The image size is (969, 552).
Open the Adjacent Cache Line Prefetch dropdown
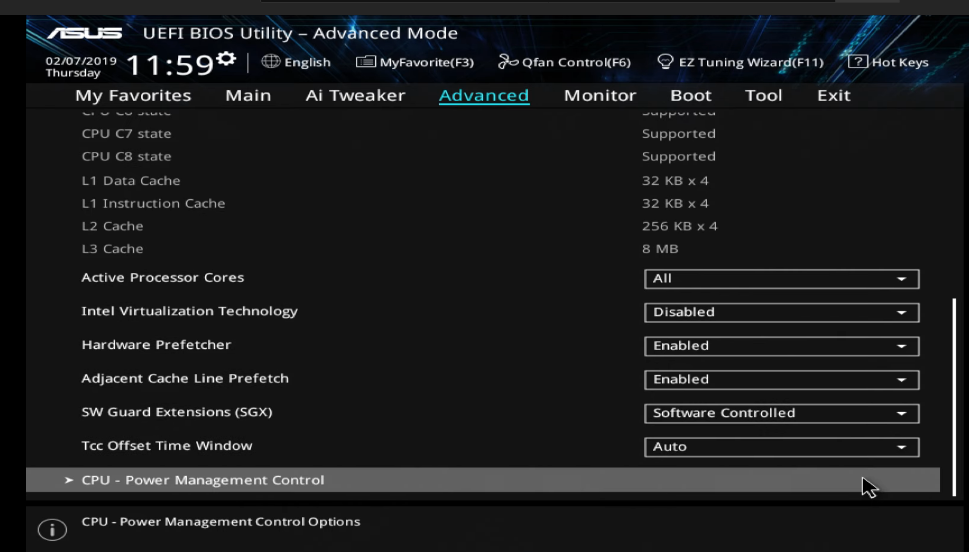(781, 380)
